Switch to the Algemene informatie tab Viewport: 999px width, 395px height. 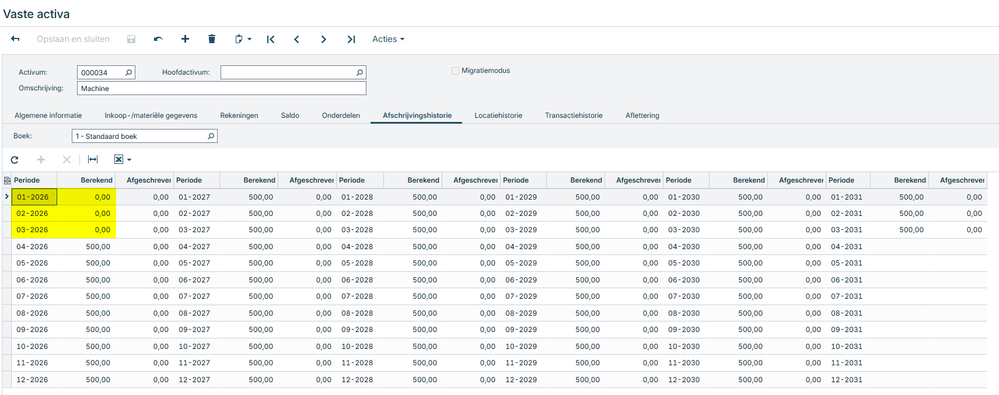(x=48, y=116)
